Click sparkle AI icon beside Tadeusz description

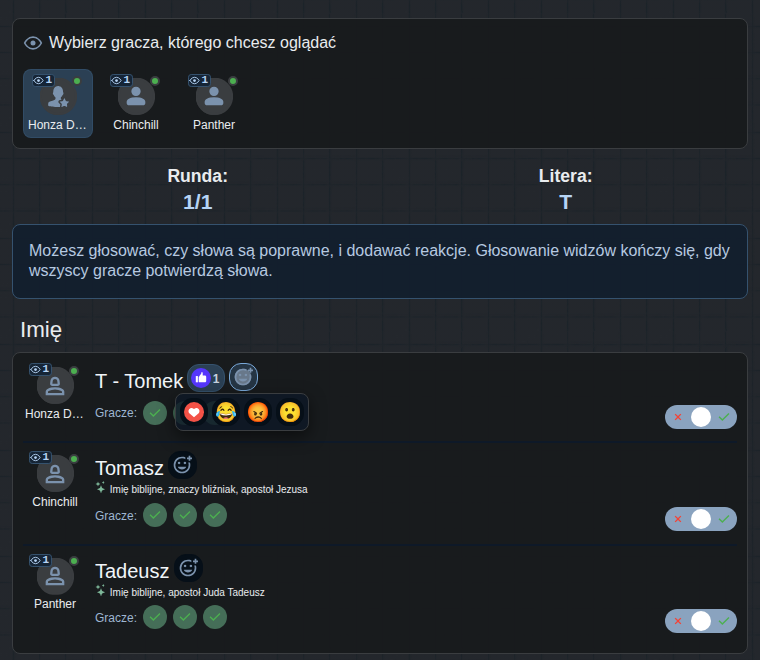tap(100, 591)
